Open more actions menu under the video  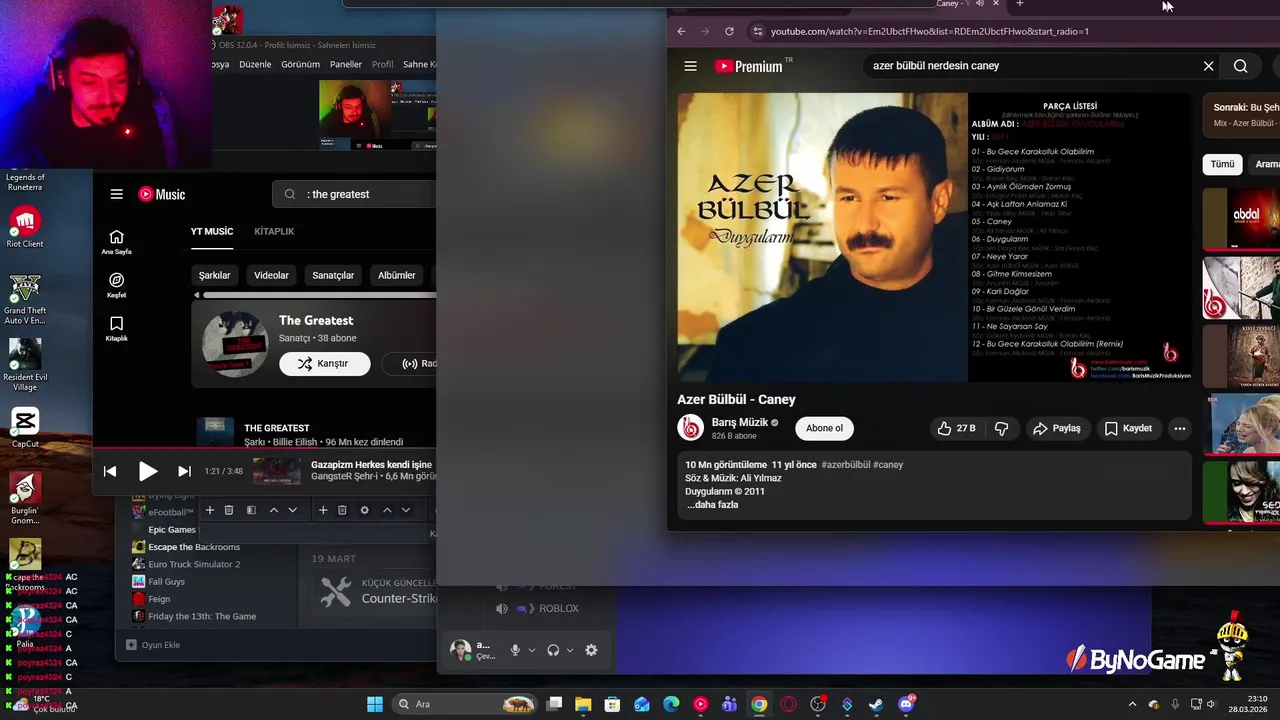point(1179,428)
